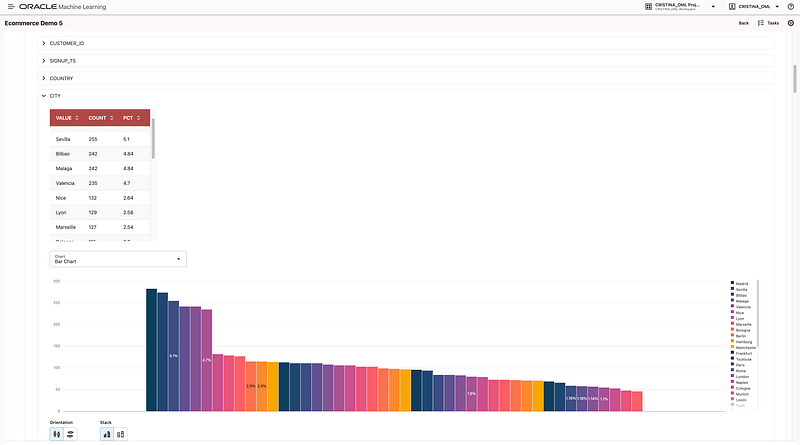Expand the CUSTOMER_ID section
The image size is (800, 445).
click(43, 44)
